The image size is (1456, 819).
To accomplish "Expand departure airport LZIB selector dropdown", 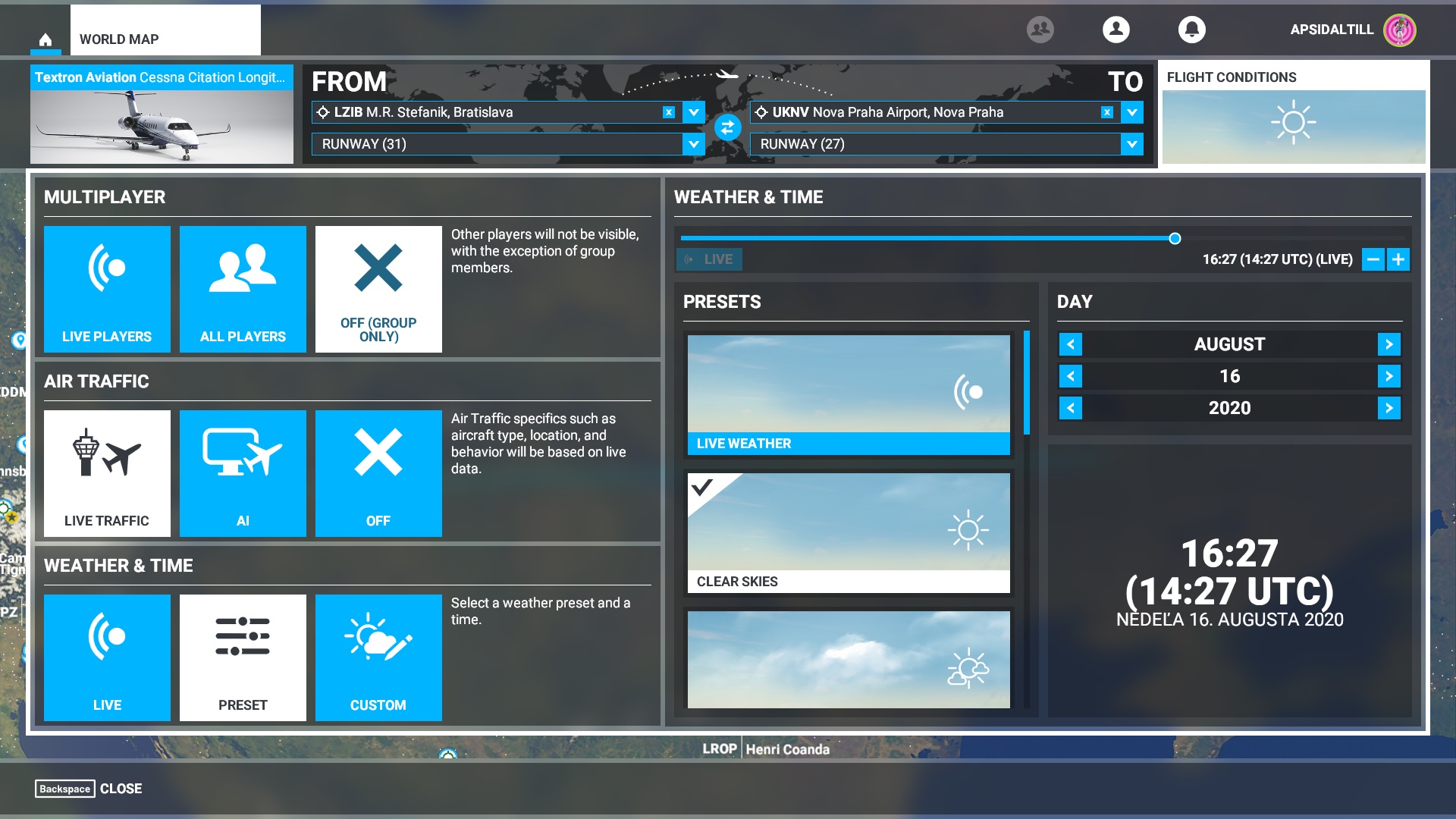I will pos(696,112).
